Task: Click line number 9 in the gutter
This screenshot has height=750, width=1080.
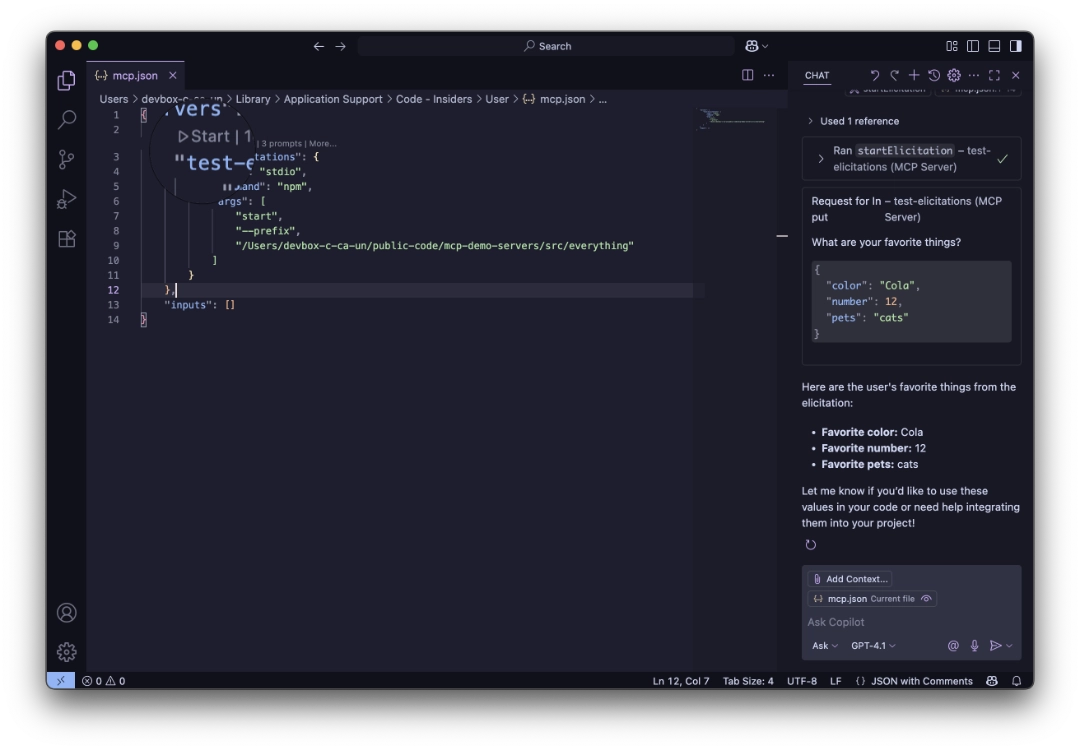Action: (116, 245)
